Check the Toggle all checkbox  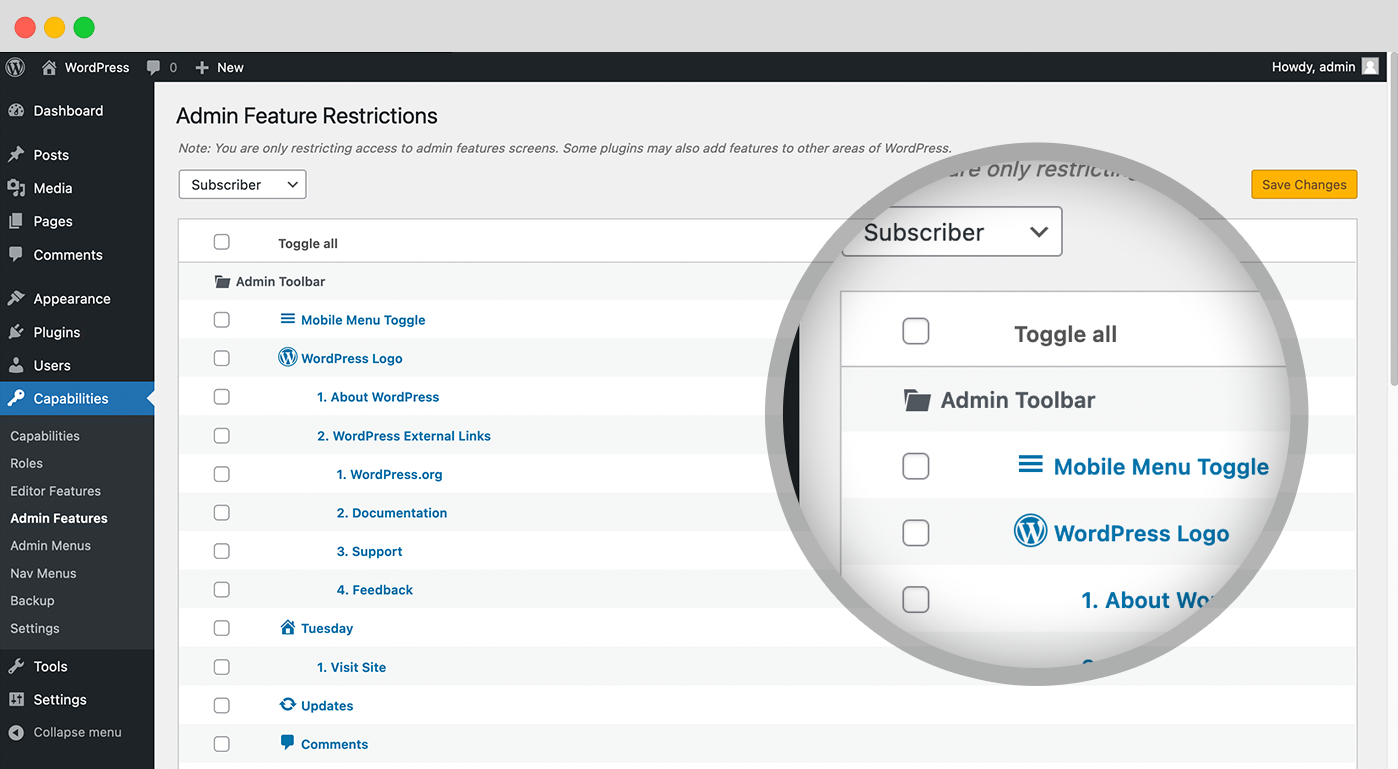click(x=221, y=241)
